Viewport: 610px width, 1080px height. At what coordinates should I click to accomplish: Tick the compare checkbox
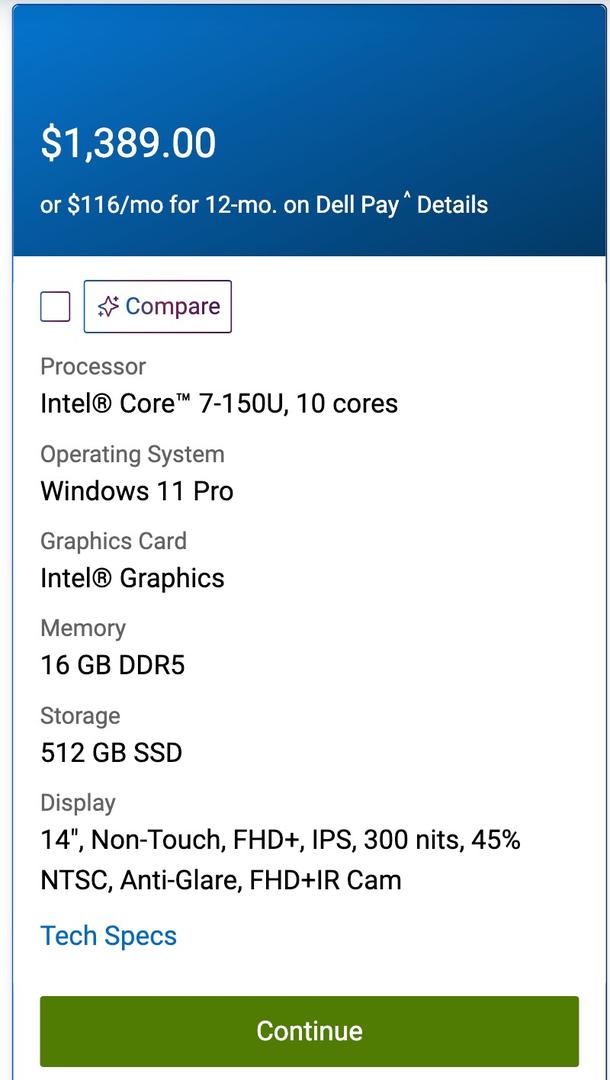click(55, 306)
